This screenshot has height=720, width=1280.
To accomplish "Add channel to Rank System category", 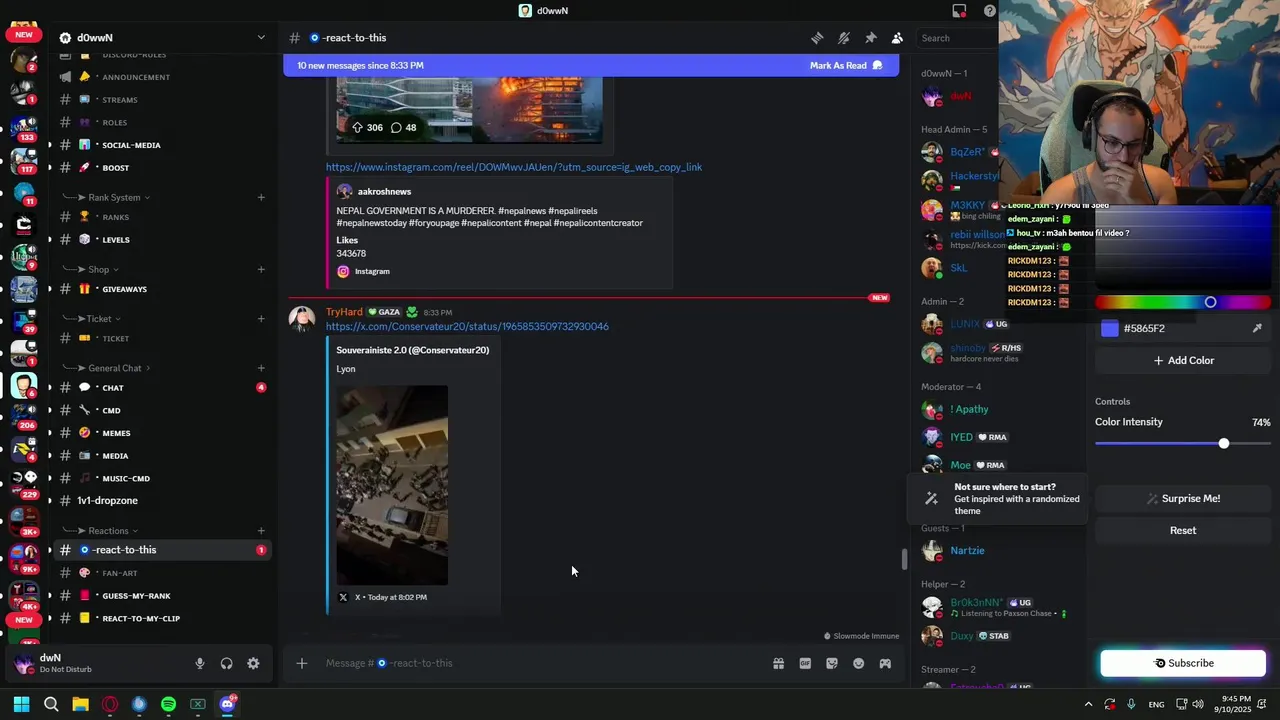I will click(x=261, y=197).
